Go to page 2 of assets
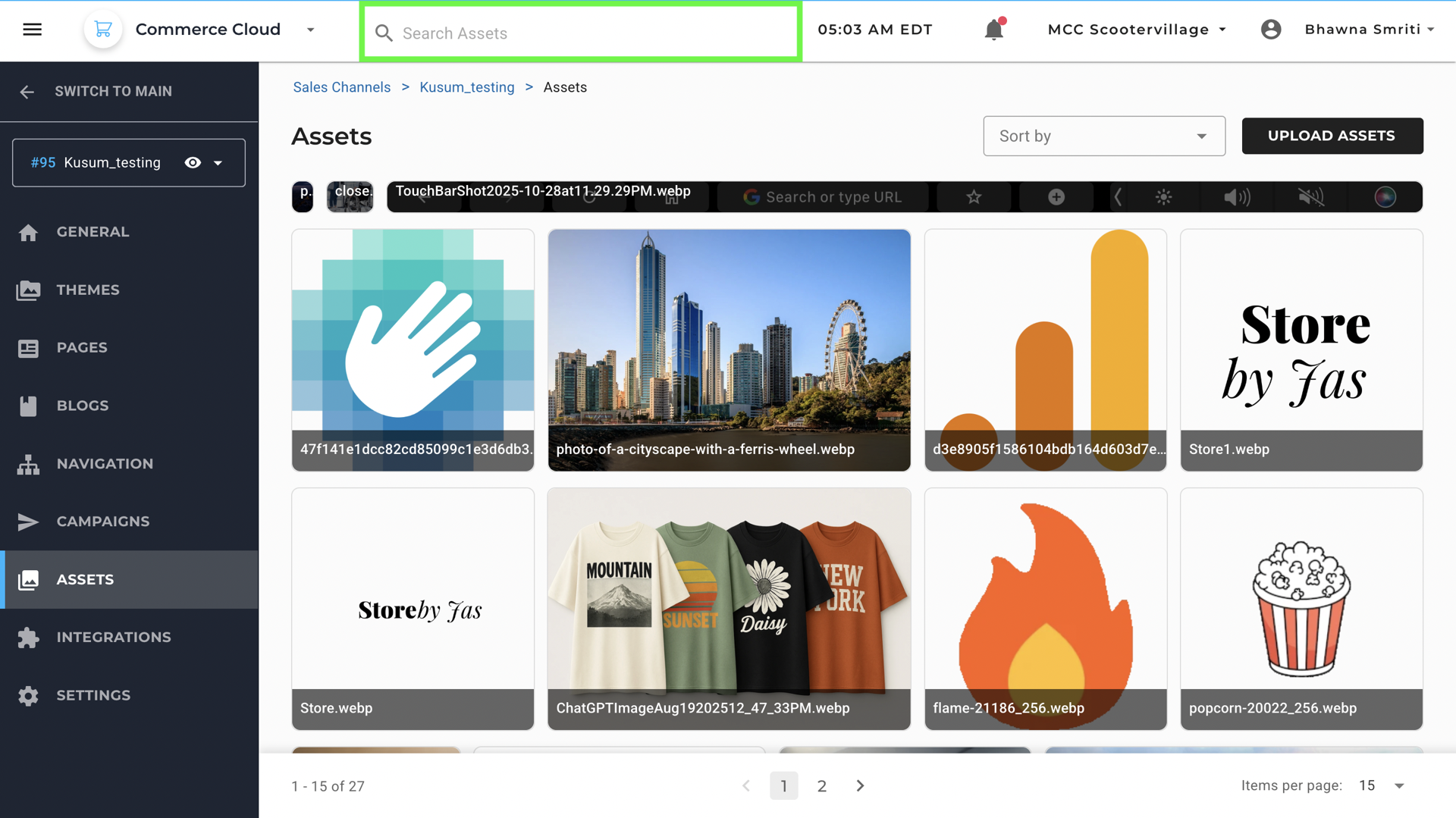 [821, 786]
